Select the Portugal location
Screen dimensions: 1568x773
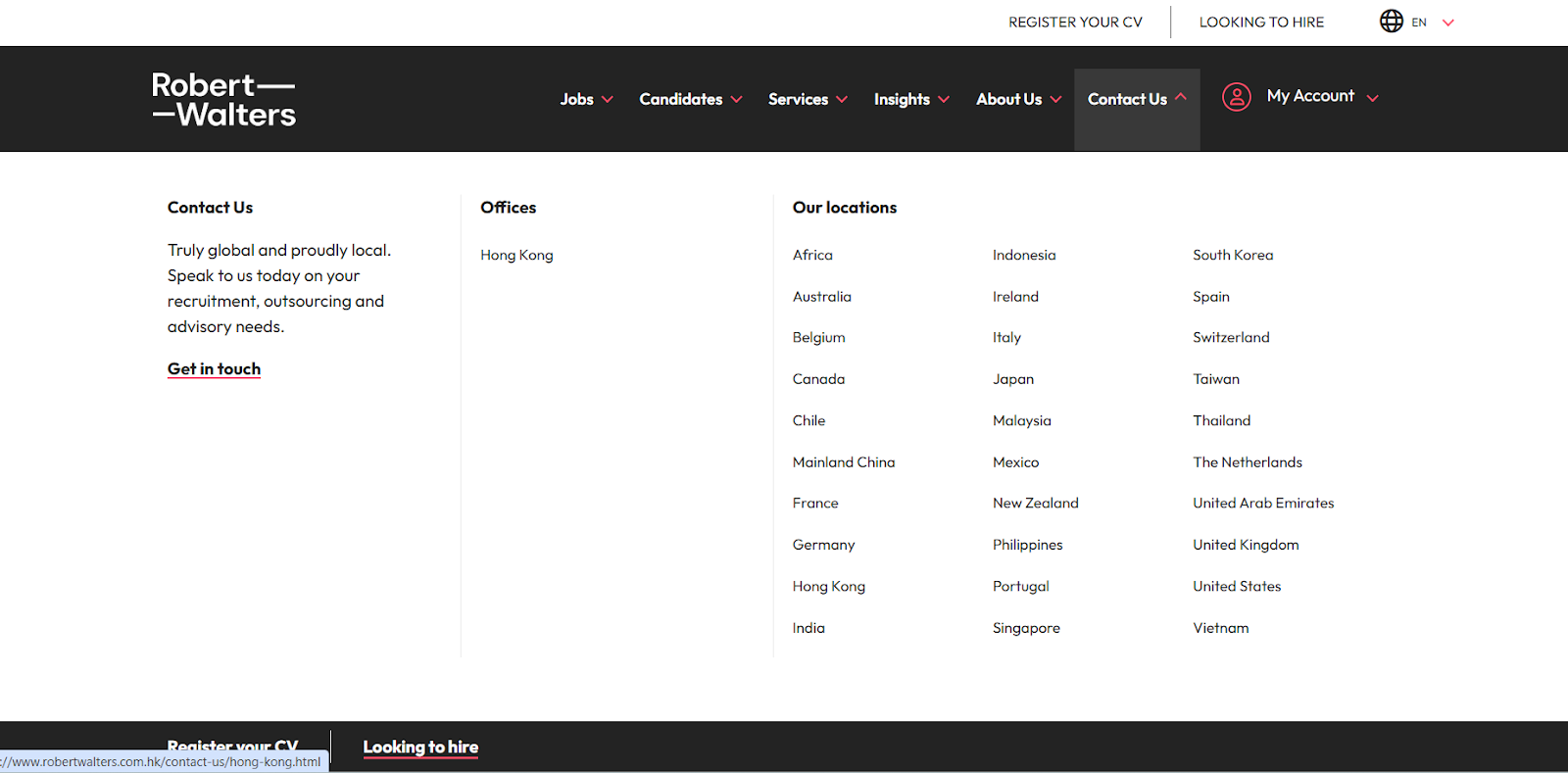1020,586
